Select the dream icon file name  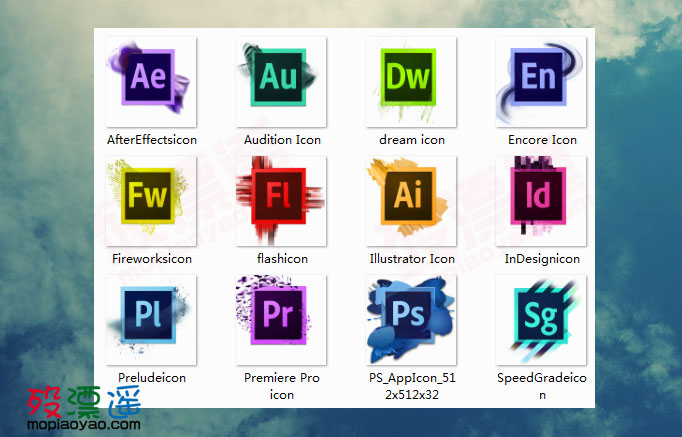412,140
